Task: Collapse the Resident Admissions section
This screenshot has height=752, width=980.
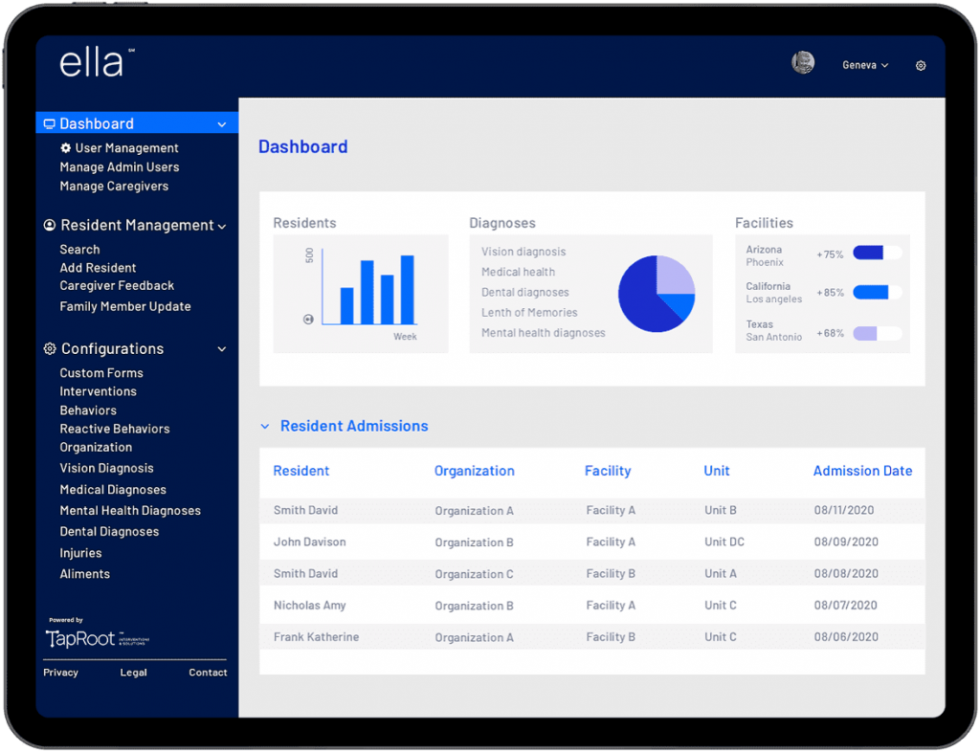Action: [264, 426]
